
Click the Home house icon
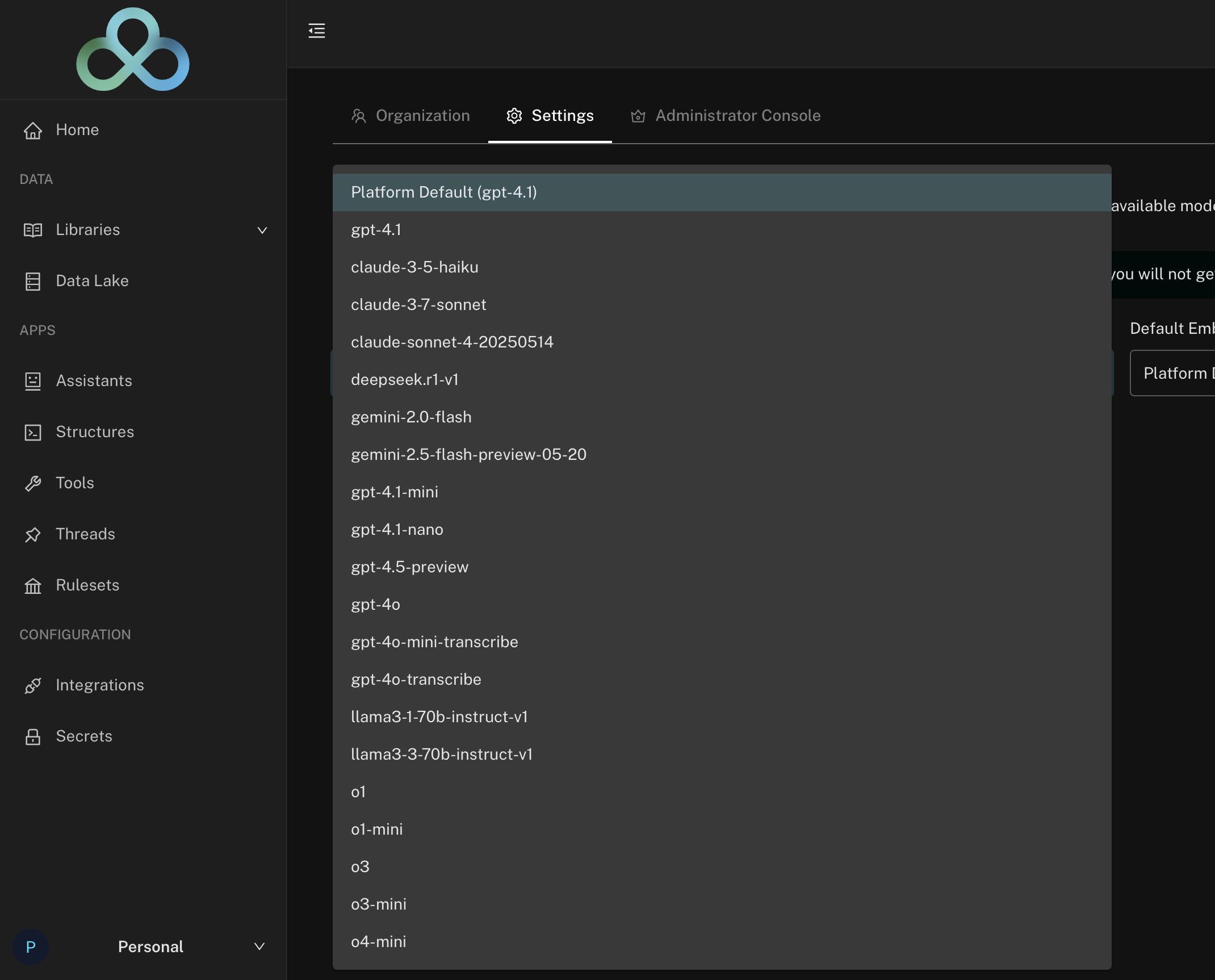click(x=33, y=130)
